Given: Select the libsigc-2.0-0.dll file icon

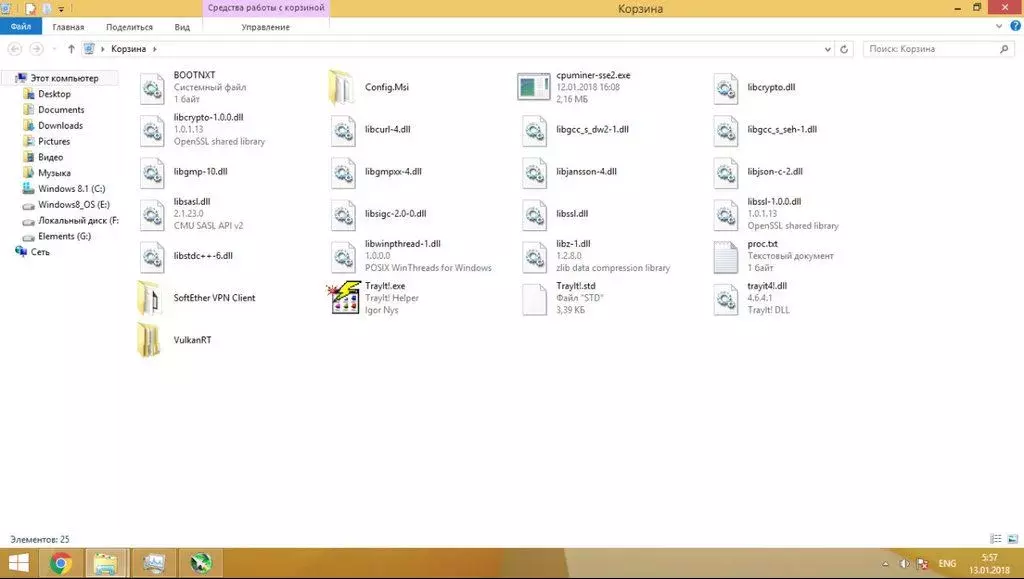Looking at the screenshot, I should tap(344, 215).
